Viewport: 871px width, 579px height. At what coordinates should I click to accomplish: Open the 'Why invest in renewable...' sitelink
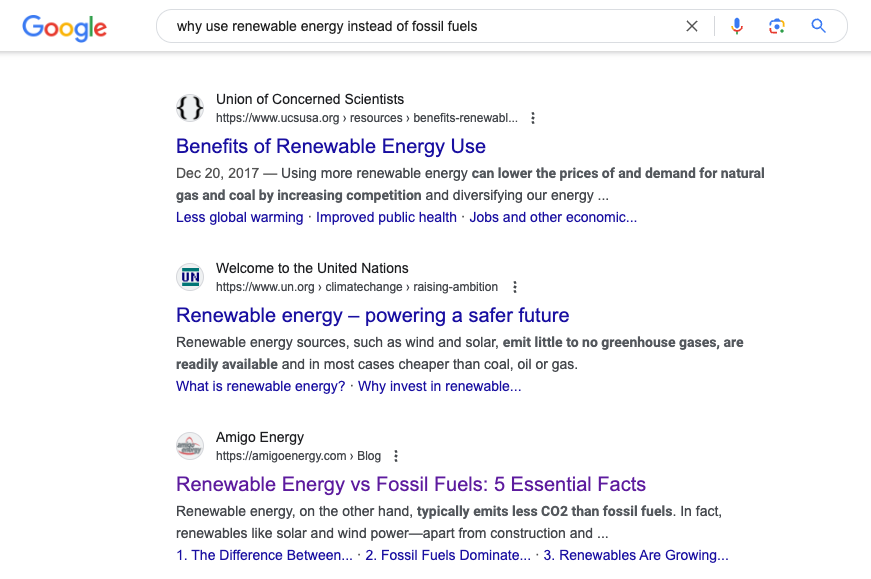click(x=439, y=386)
